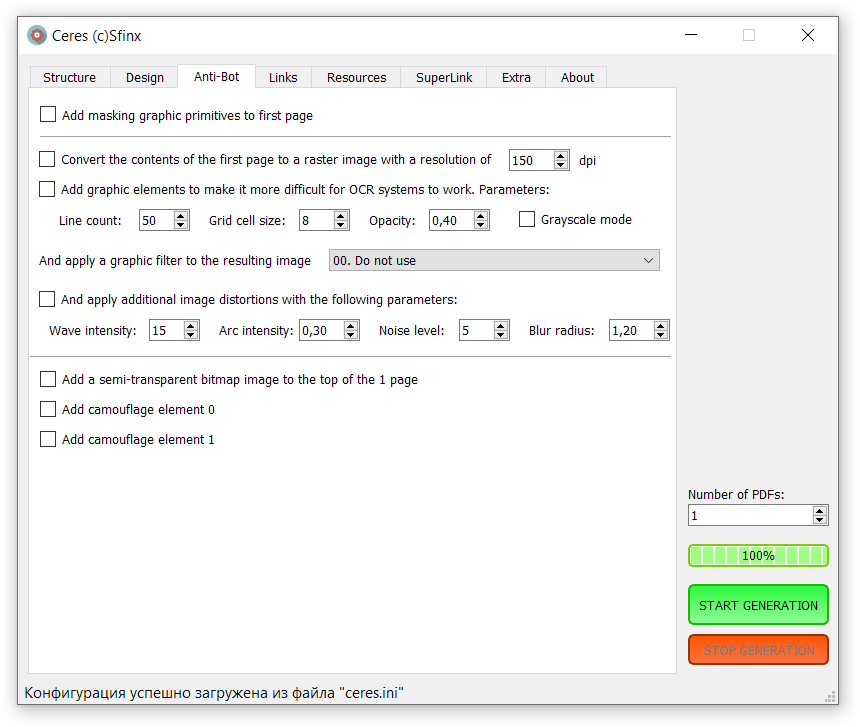The height and width of the screenshot is (727, 860).
Task: Switch to the Structure tab
Action: (69, 77)
